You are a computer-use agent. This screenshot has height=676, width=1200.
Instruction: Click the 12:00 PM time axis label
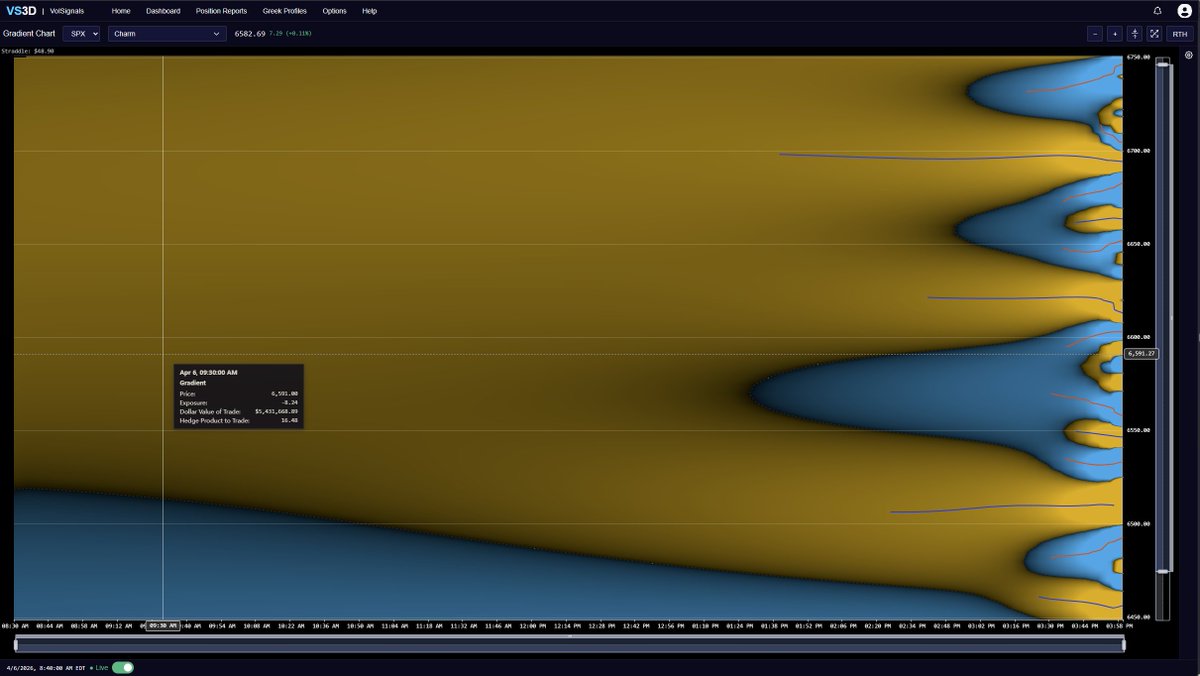click(x=533, y=626)
